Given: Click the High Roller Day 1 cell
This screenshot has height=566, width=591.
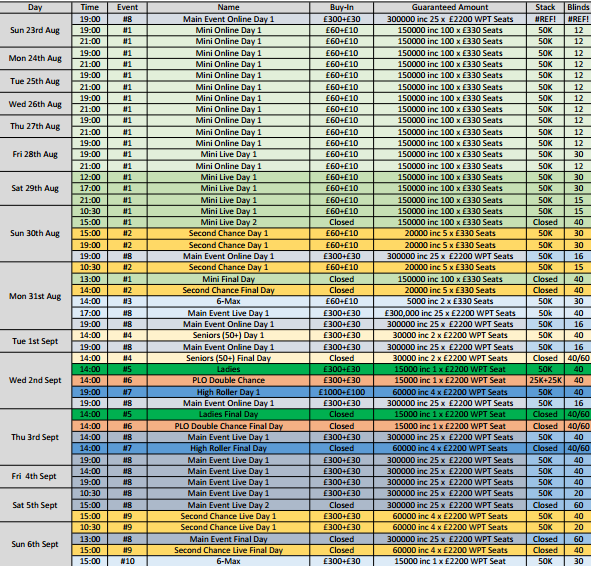Looking at the screenshot, I should tap(228, 392).
